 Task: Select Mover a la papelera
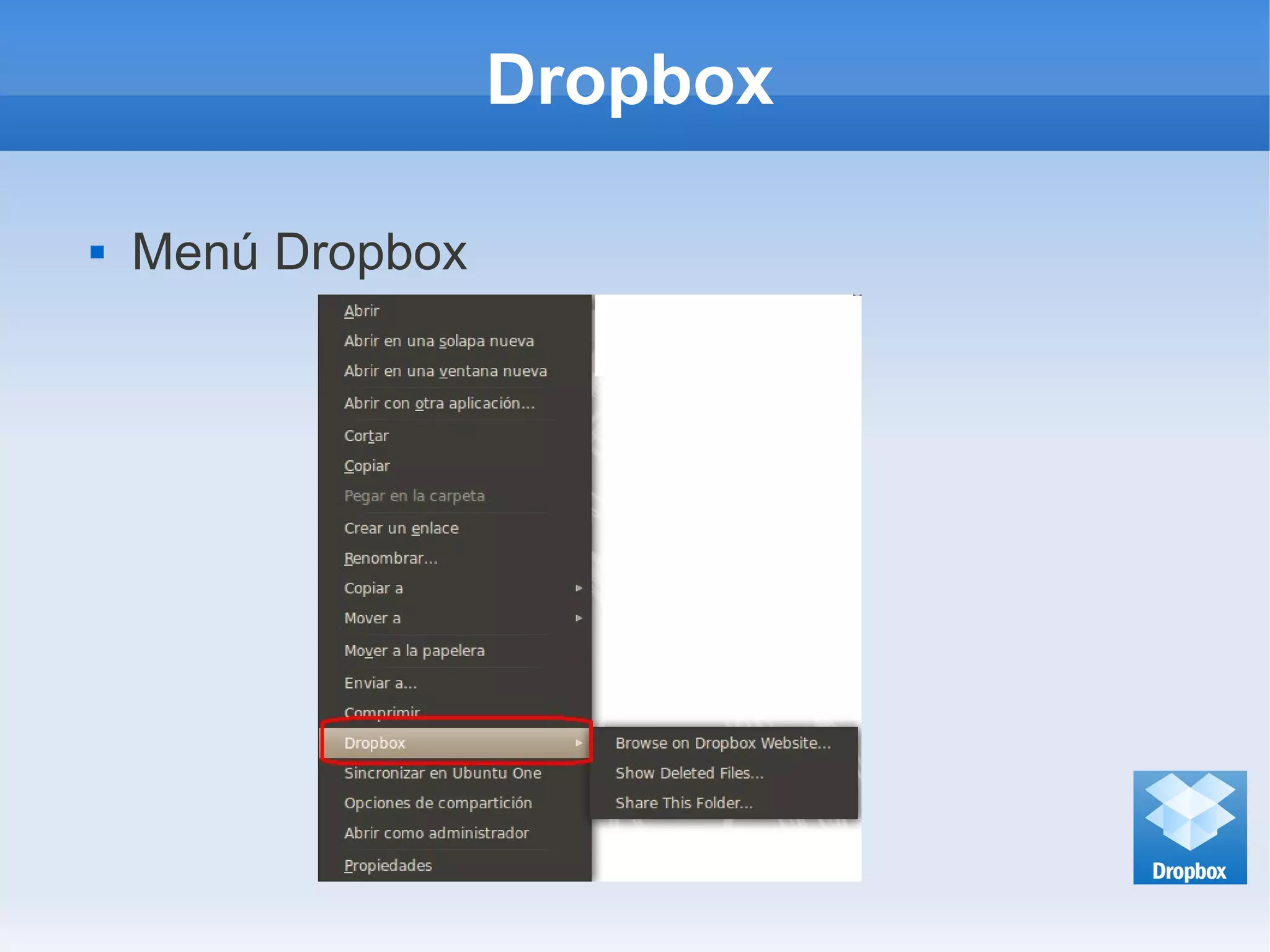(x=455, y=651)
